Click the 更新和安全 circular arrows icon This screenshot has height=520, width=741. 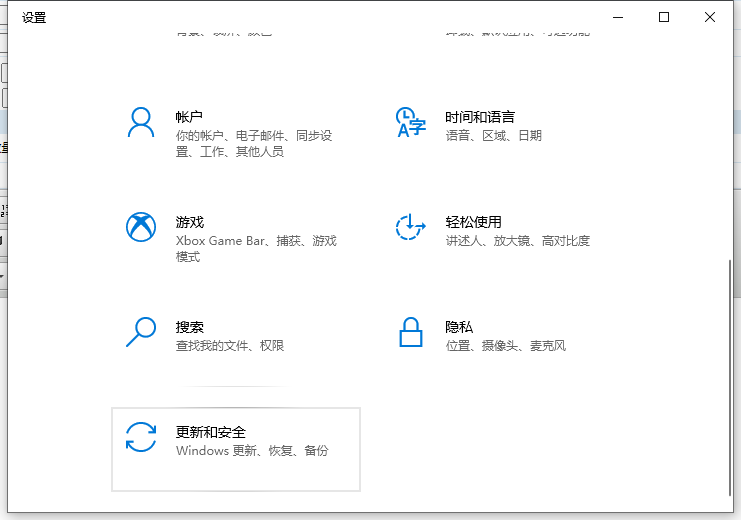(141, 437)
